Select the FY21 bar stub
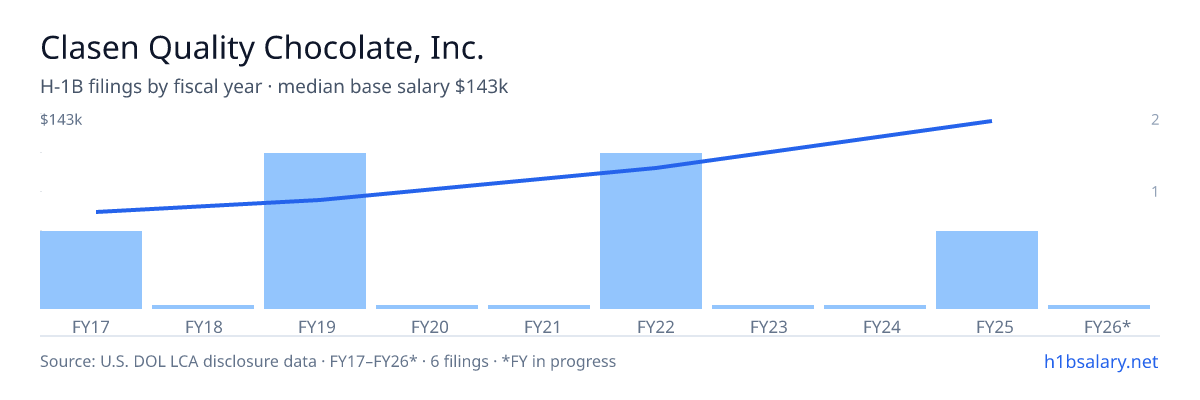This screenshot has width=1200, height=400. 539,307
